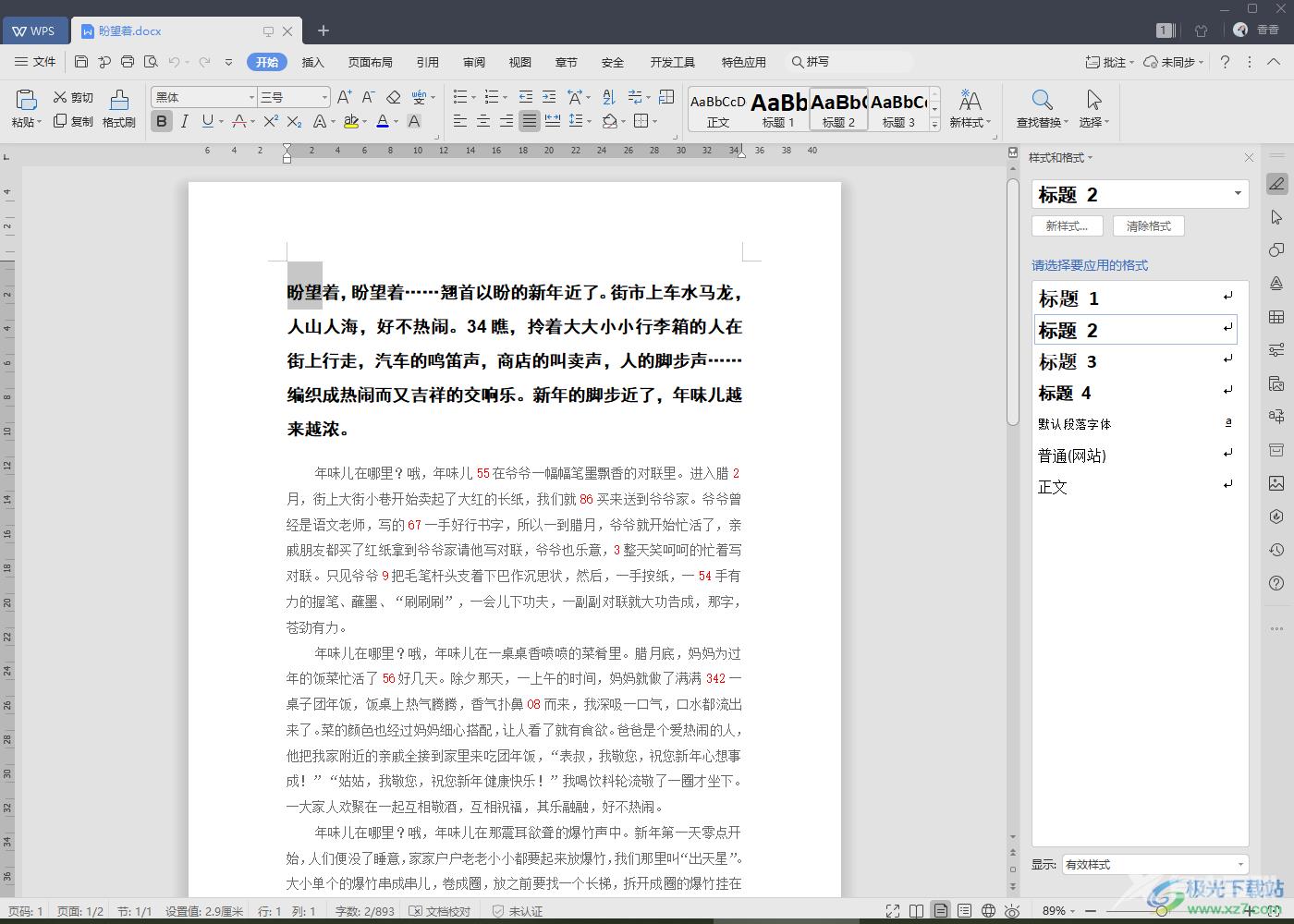The width and height of the screenshot is (1294, 924).
Task: Open the 文件 menu
Action: pos(35,62)
